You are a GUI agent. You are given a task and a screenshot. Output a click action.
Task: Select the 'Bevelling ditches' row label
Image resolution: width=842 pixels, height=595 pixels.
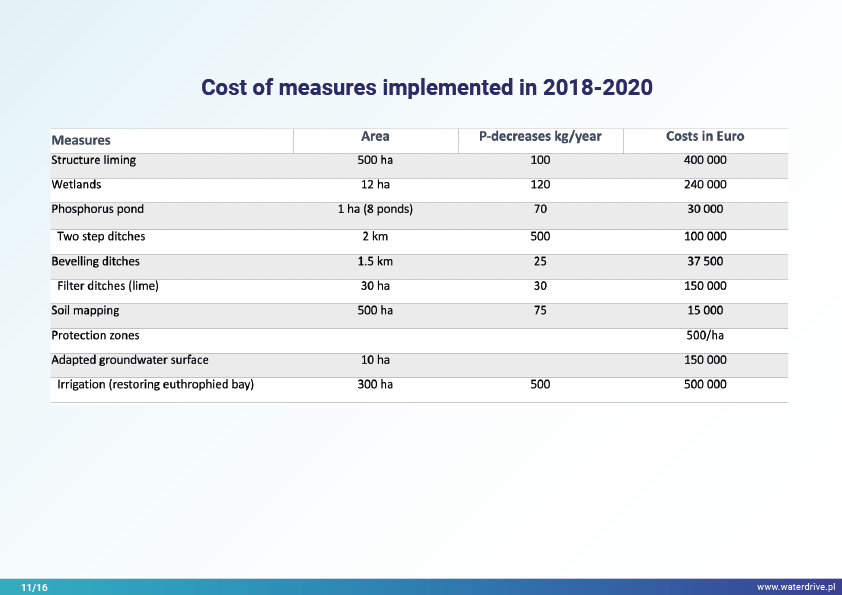point(96,261)
